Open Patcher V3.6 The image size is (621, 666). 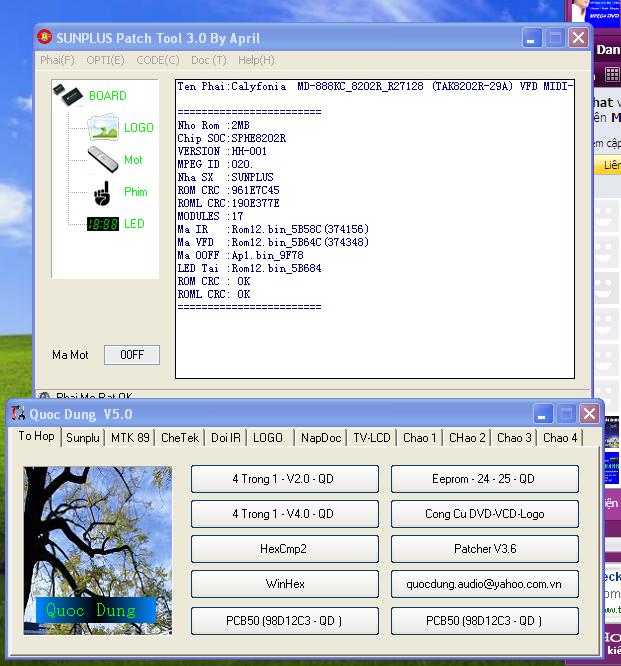click(484, 549)
